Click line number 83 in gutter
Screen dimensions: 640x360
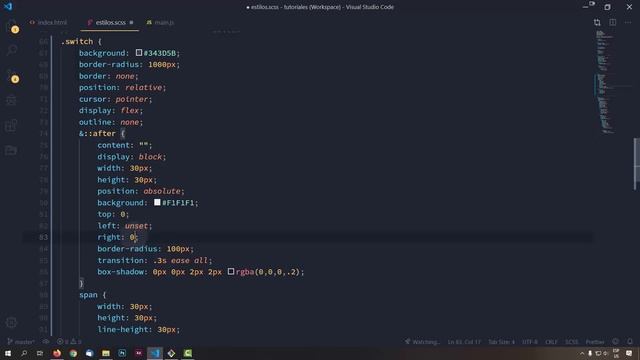(44, 237)
